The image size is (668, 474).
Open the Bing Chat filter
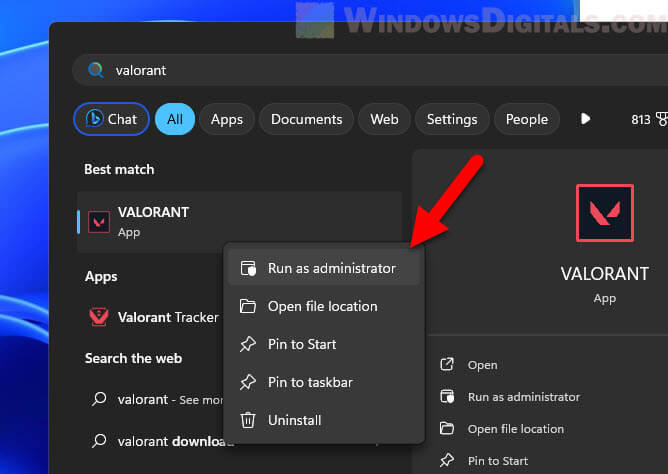pyautogui.click(x=112, y=119)
